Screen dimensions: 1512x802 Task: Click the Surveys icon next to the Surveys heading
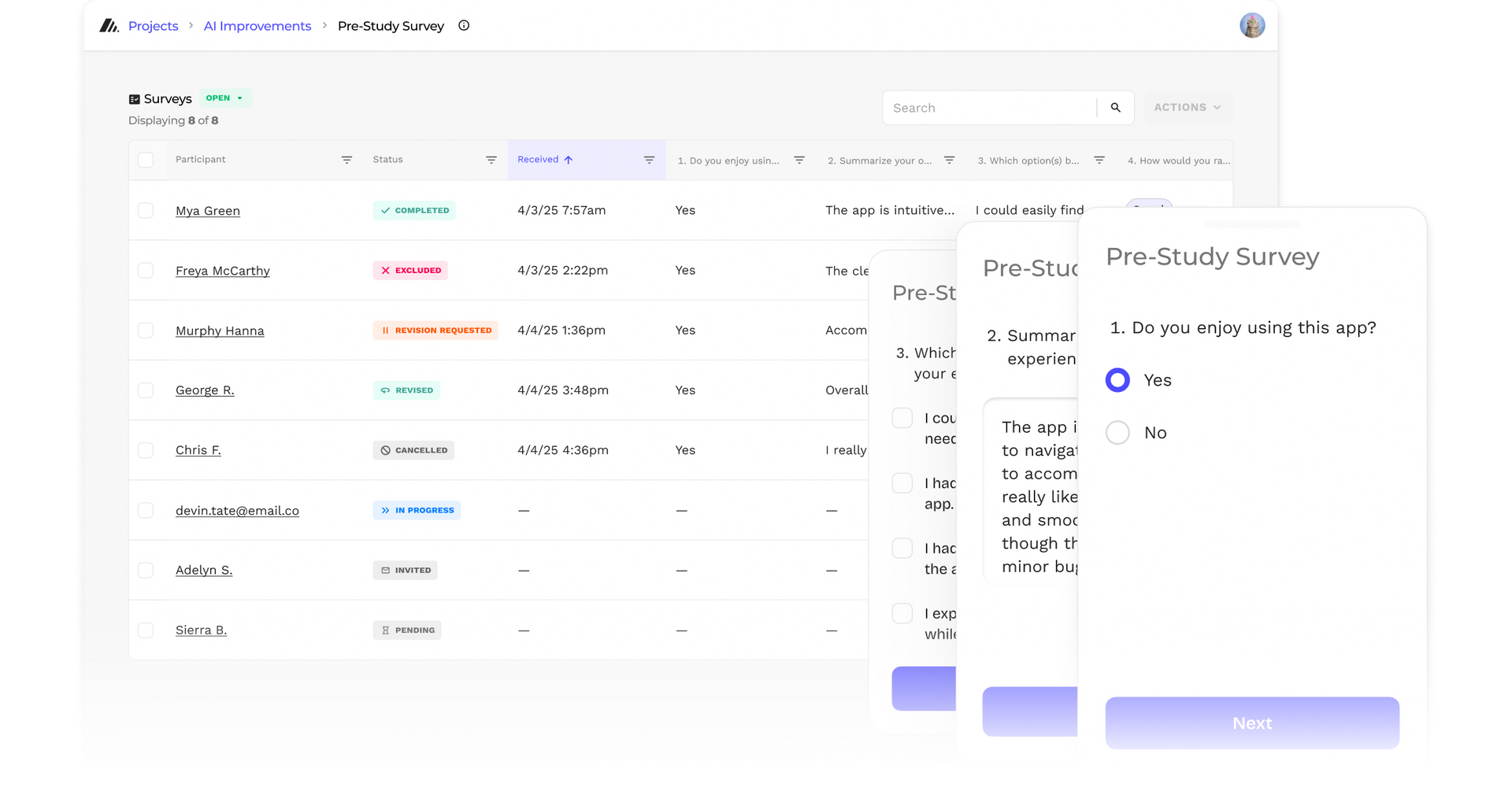[135, 98]
